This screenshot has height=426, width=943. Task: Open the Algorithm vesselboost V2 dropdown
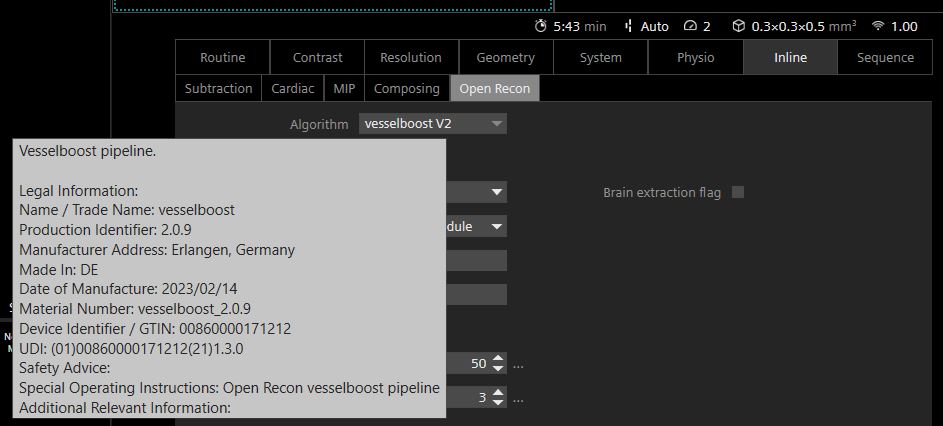click(433, 124)
